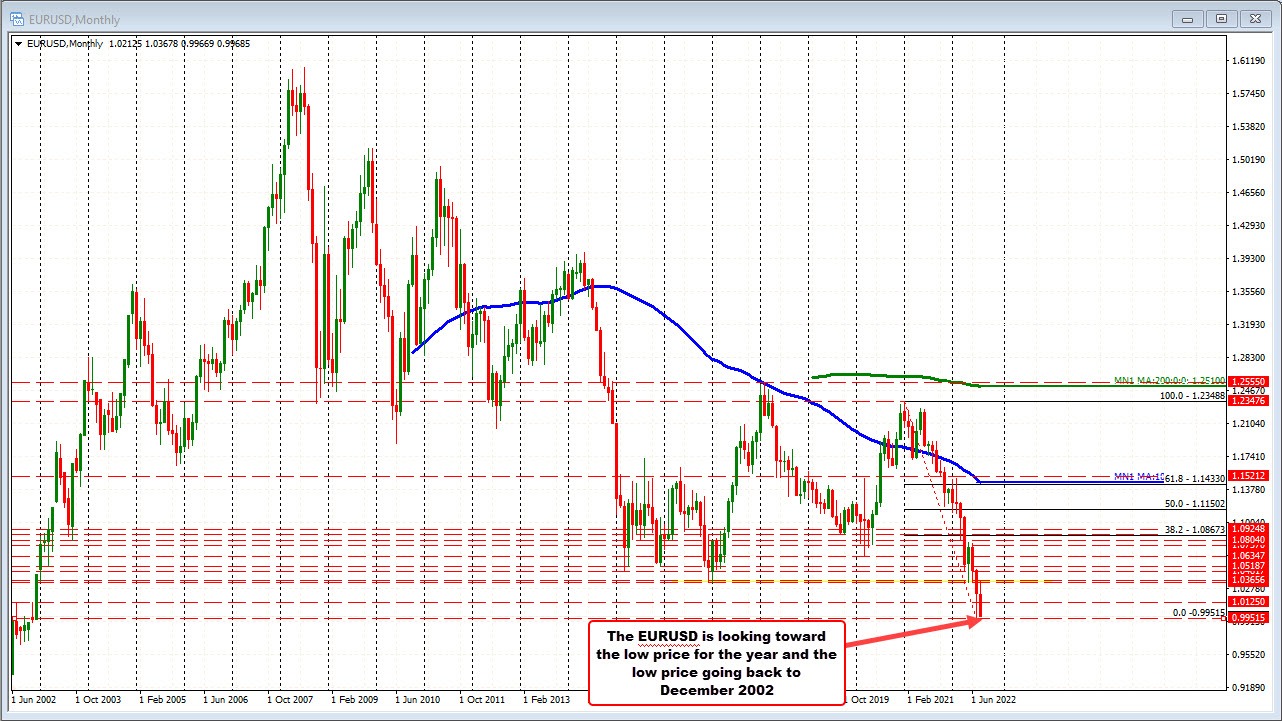Click the 1 Feb 2021 date on time axis
The width and height of the screenshot is (1282, 721).
(931, 700)
